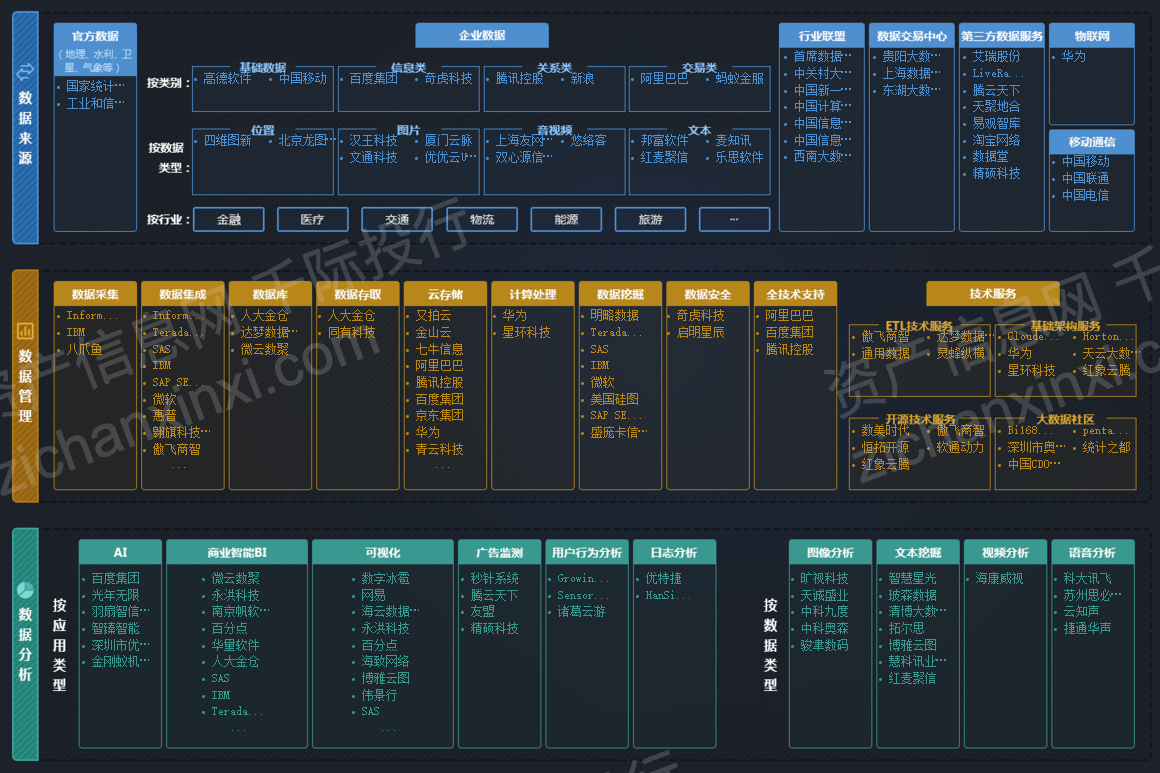Select 网易 under 可视化
This screenshot has width=1160, height=773.
coord(373,595)
